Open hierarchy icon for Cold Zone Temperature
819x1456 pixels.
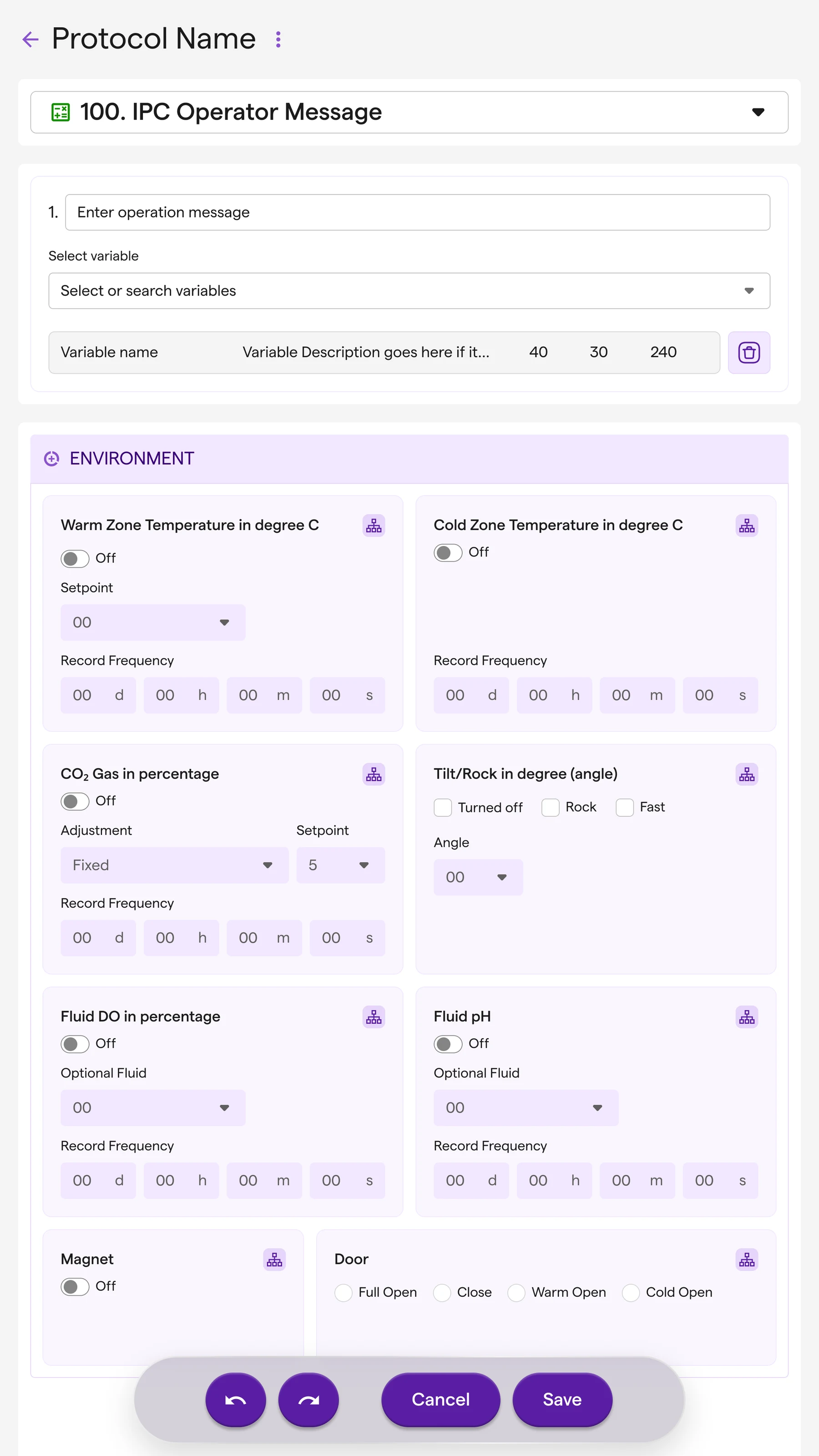coord(747,526)
